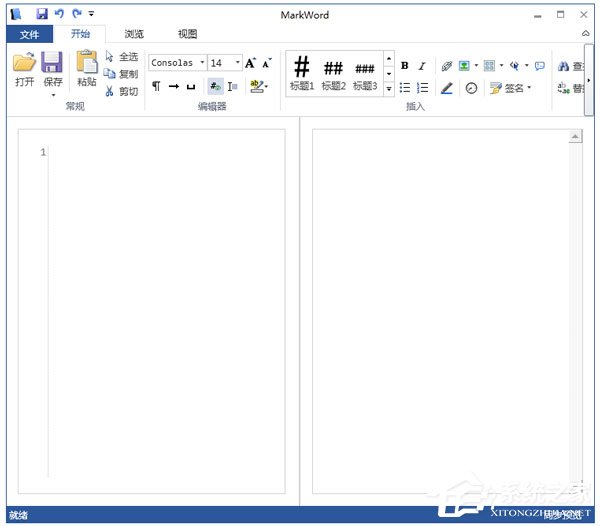The height and width of the screenshot is (526, 600).
Task: Insert a 标题2 heading
Action: [333, 70]
